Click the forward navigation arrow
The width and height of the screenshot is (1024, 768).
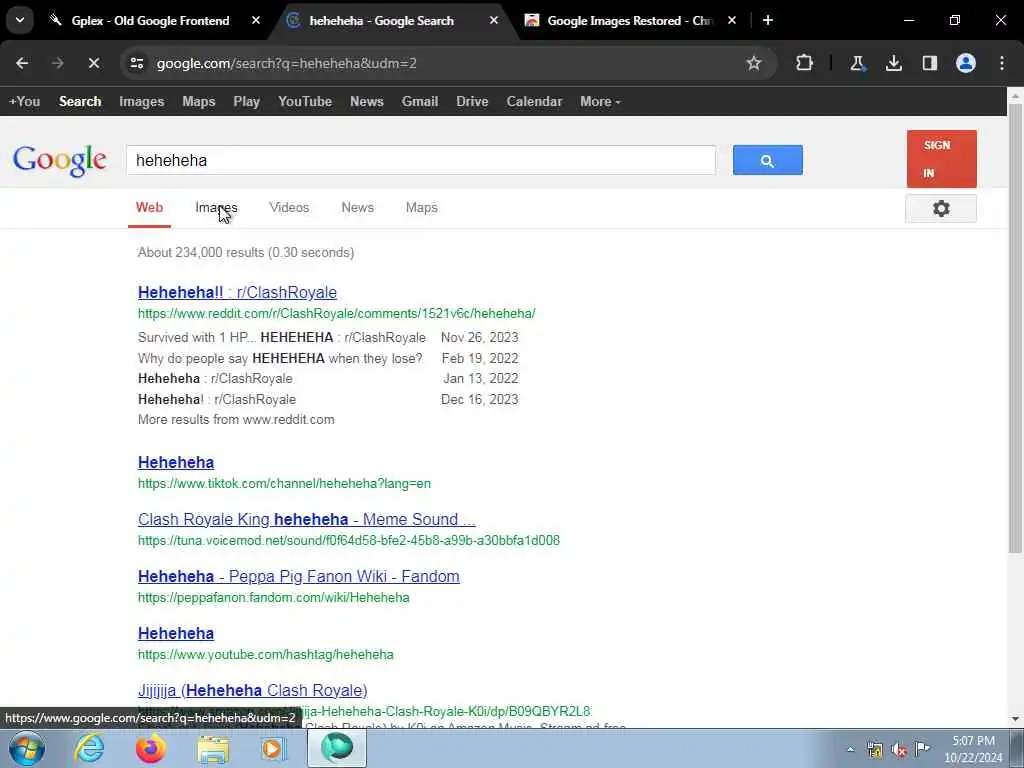tap(57, 63)
